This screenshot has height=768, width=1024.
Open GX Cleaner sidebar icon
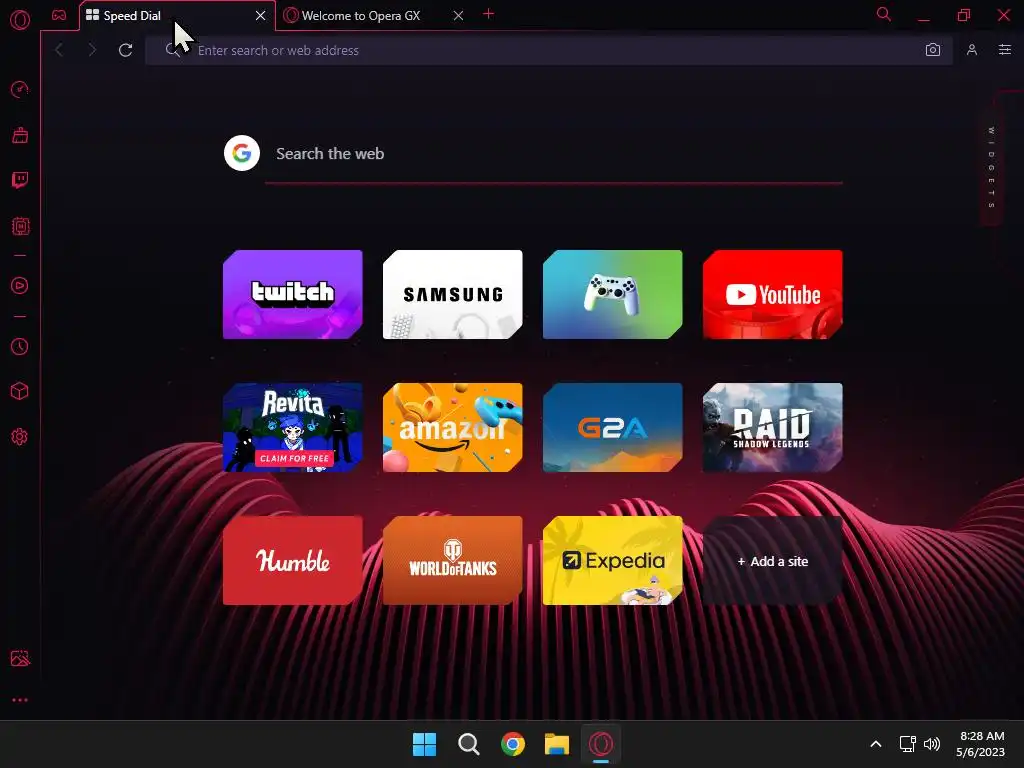(20, 135)
